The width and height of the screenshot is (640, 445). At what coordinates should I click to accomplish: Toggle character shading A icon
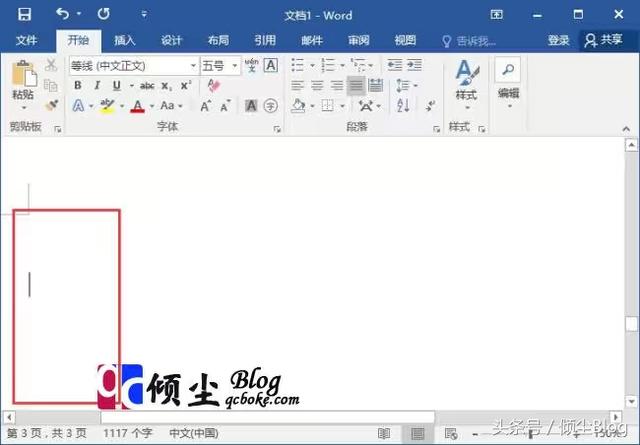(x=251, y=106)
